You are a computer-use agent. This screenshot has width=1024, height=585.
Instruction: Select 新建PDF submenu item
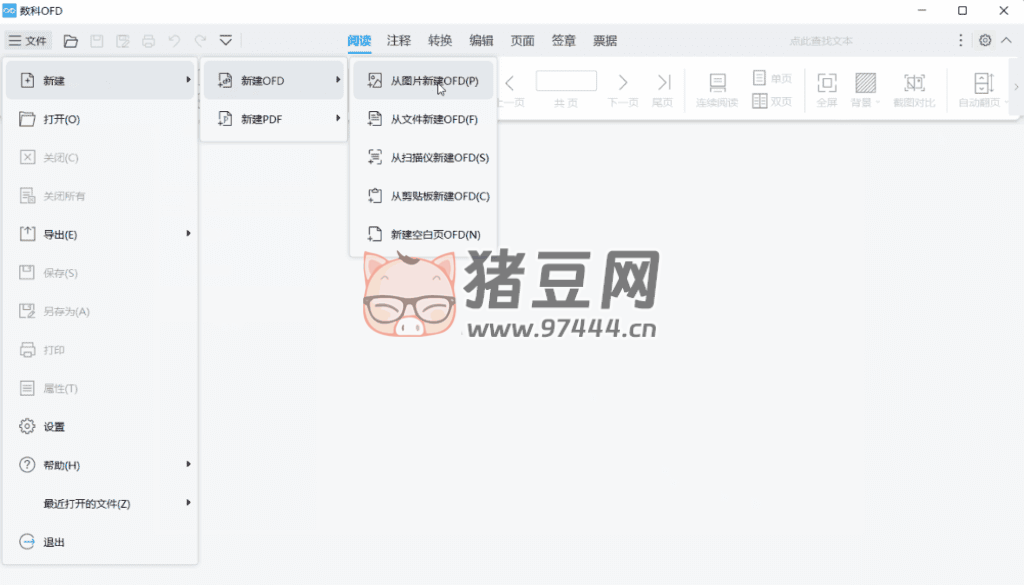pos(274,119)
